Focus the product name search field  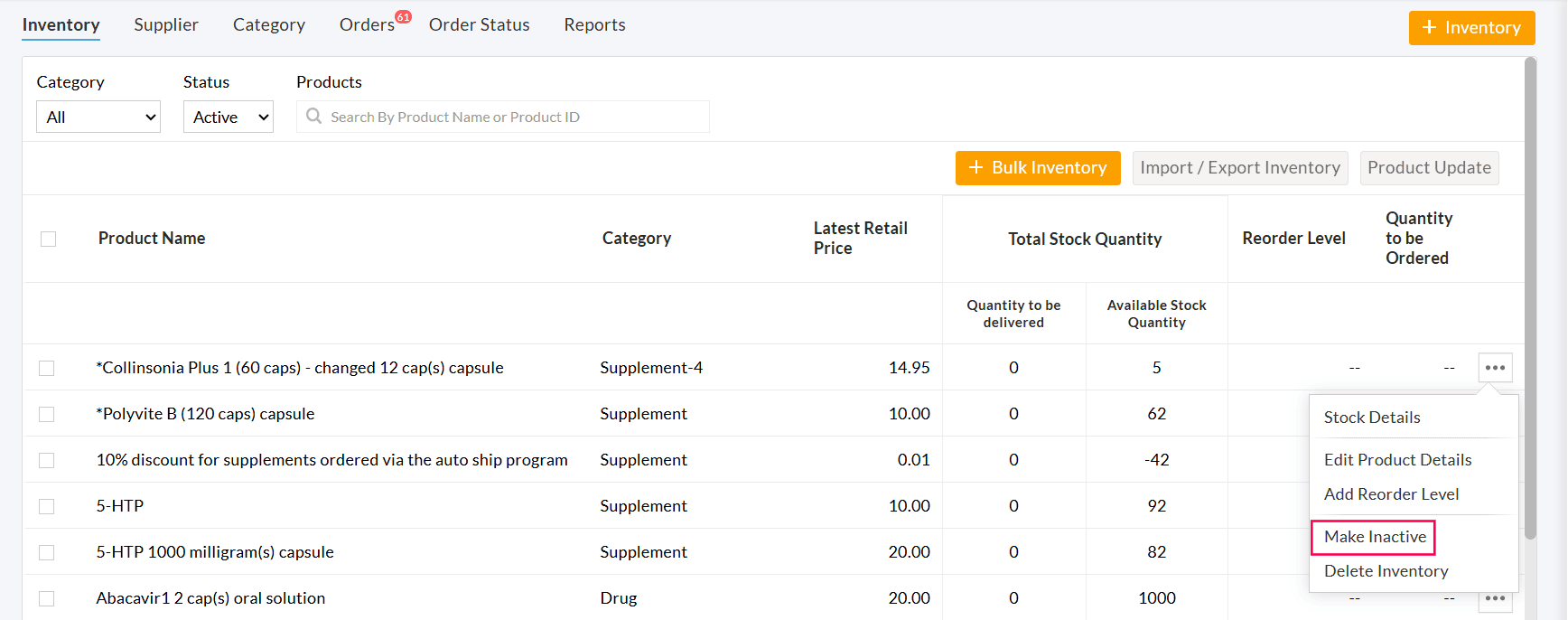click(515, 117)
